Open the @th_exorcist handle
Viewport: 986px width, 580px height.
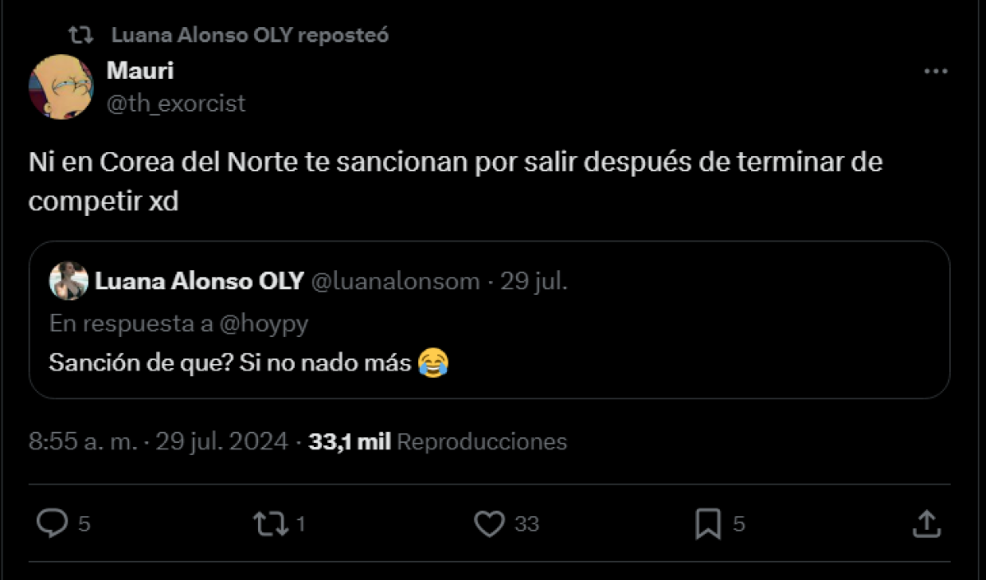176,103
